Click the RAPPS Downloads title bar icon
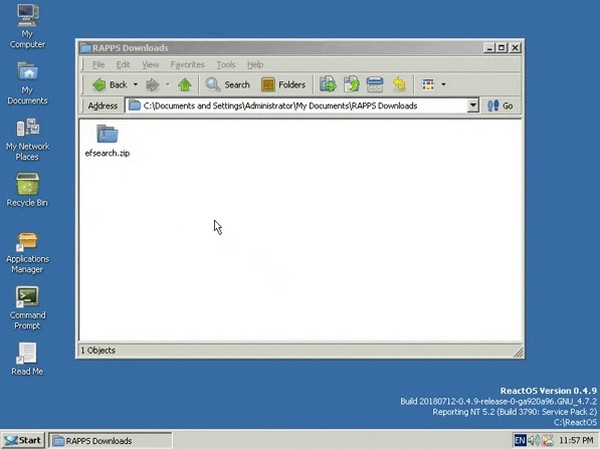Screen dimensions: 600x449 tap(86, 48)
